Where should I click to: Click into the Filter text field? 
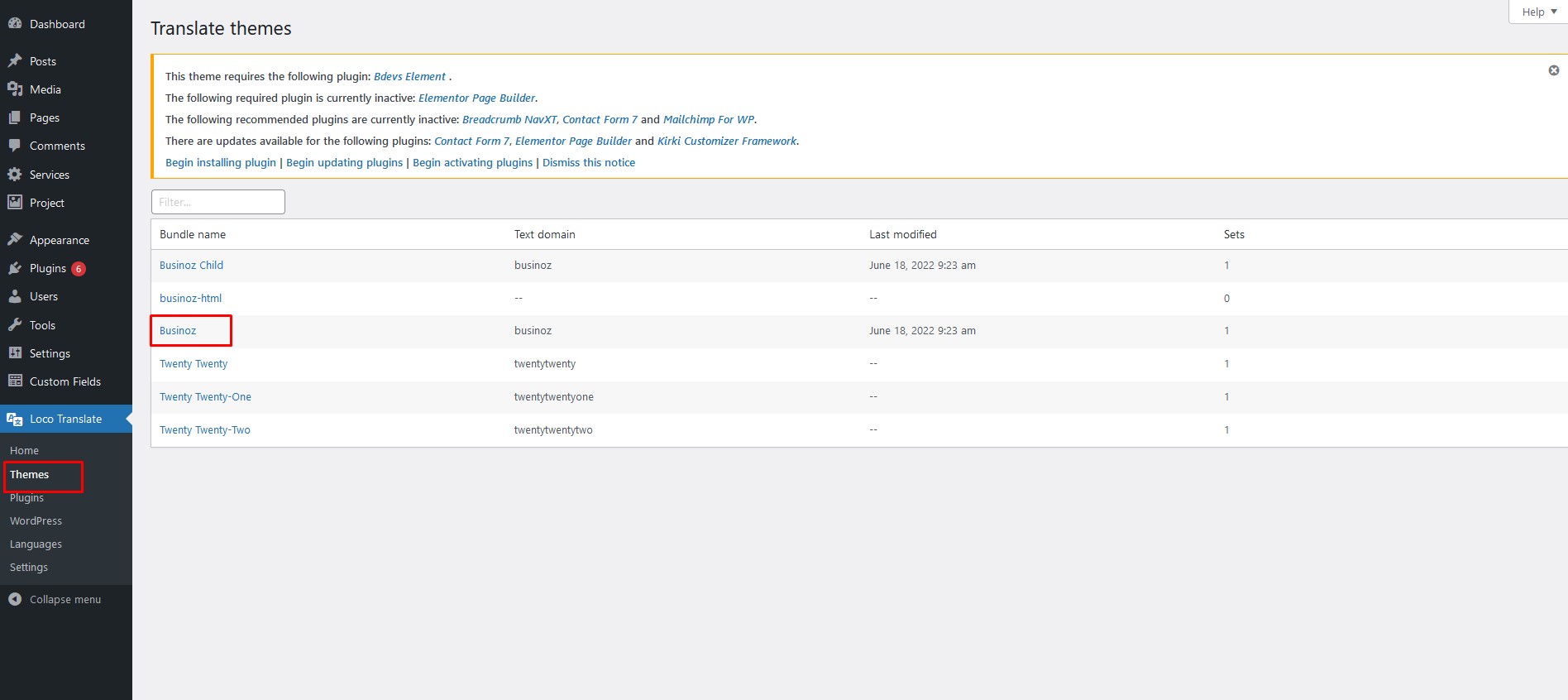[x=218, y=202]
